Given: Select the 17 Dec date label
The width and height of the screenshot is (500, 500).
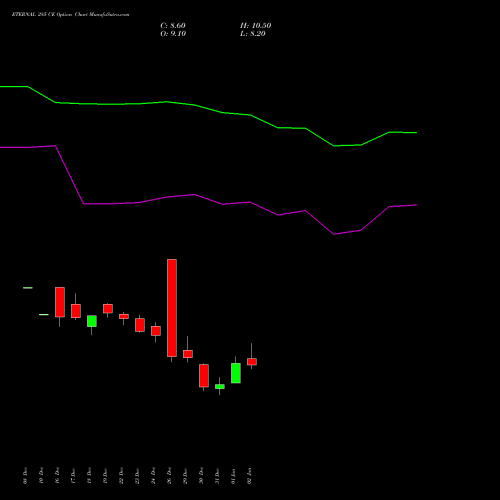Looking at the screenshot, I should [x=73, y=476].
